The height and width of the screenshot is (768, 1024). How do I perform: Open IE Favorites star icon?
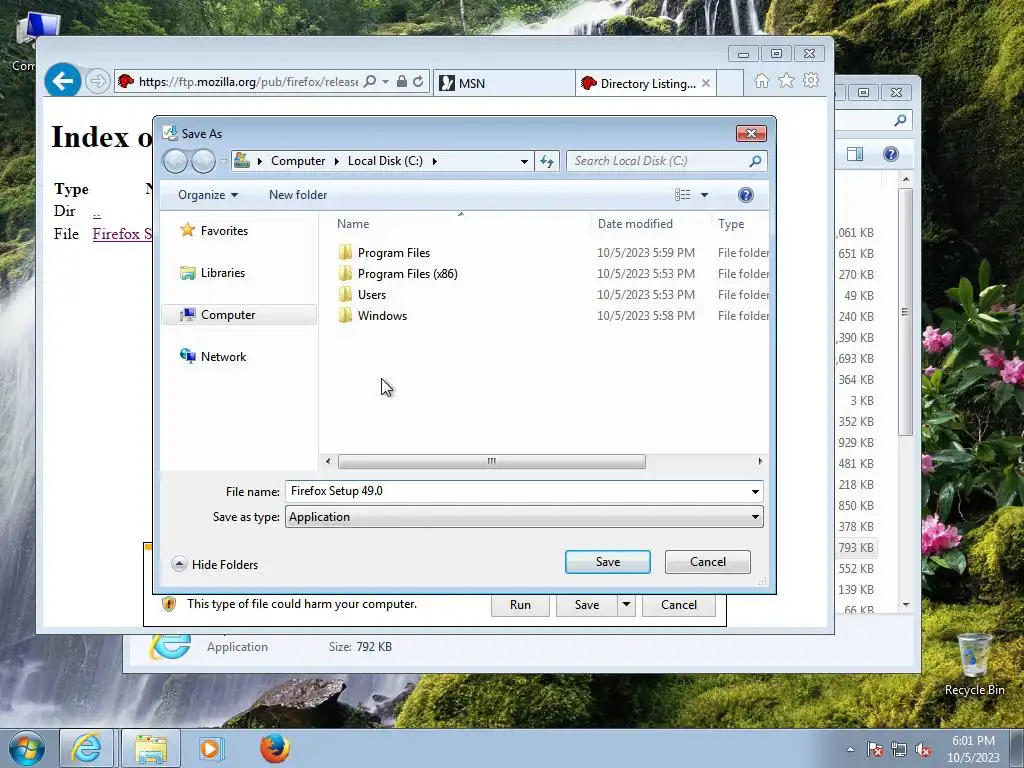tap(786, 81)
